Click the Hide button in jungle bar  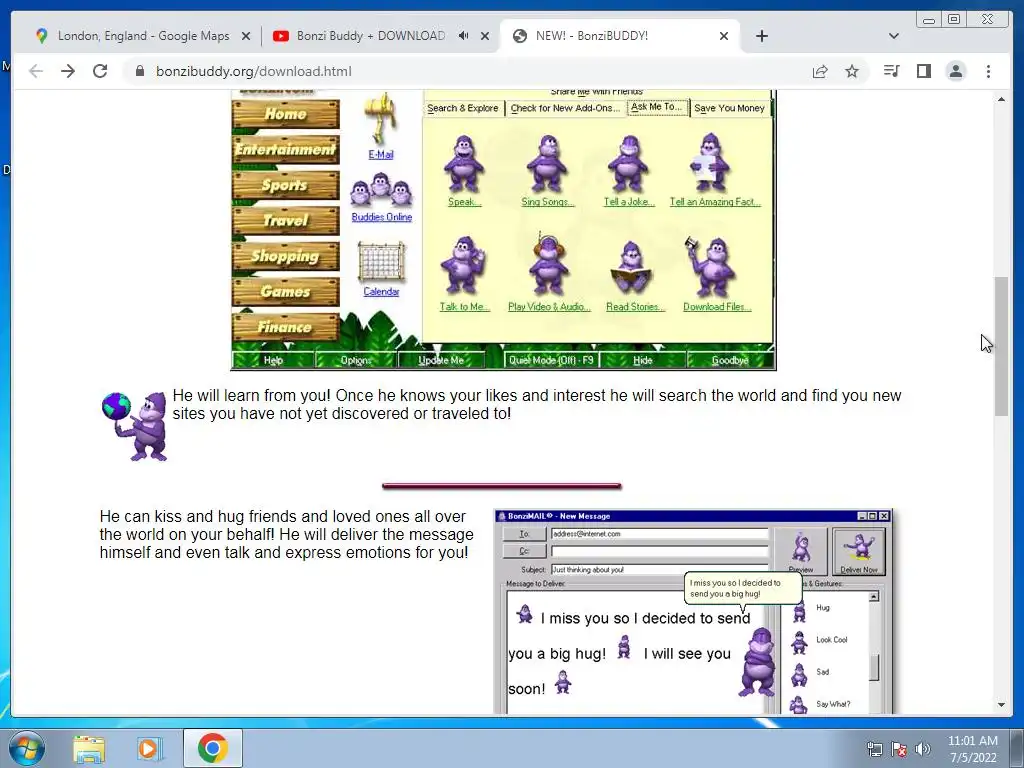[643, 360]
